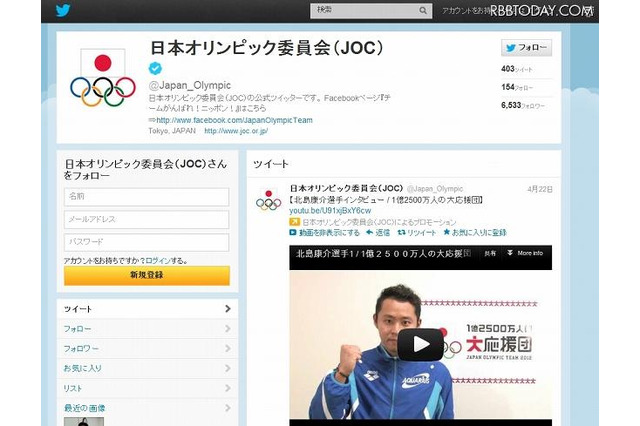Click the 4月22日 tweet date
The image size is (640, 426).
(x=540, y=189)
